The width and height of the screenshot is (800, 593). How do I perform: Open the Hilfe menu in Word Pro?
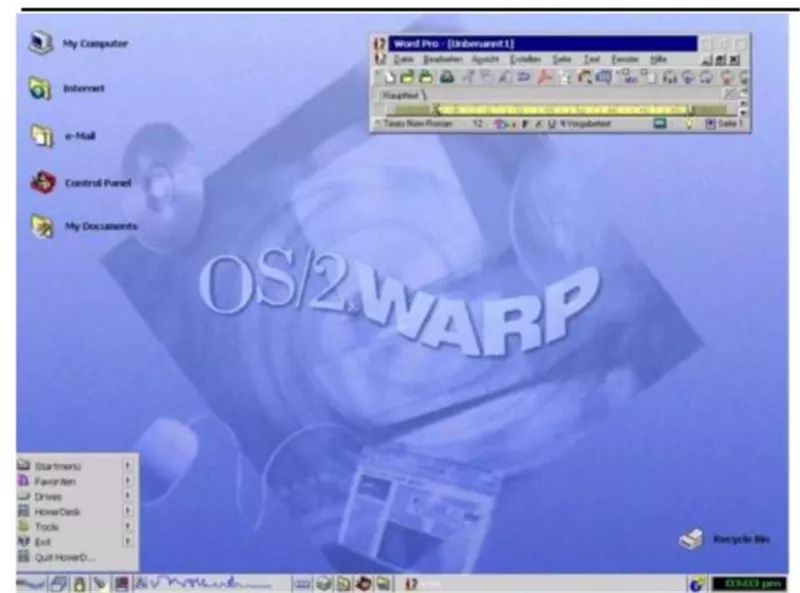tap(658, 60)
